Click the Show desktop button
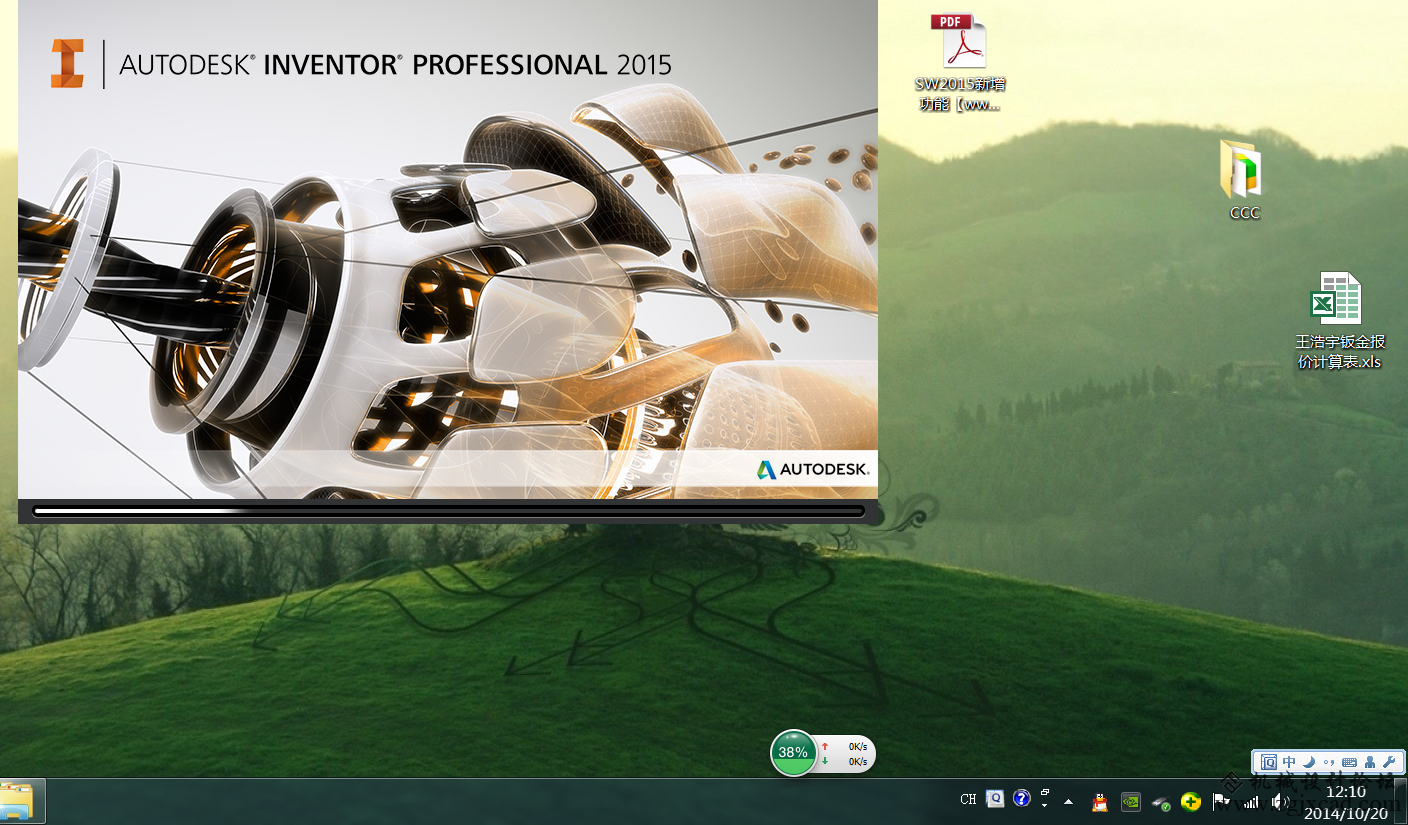The height and width of the screenshot is (825, 1408). pyautogui.click(x=1400, y=802)
